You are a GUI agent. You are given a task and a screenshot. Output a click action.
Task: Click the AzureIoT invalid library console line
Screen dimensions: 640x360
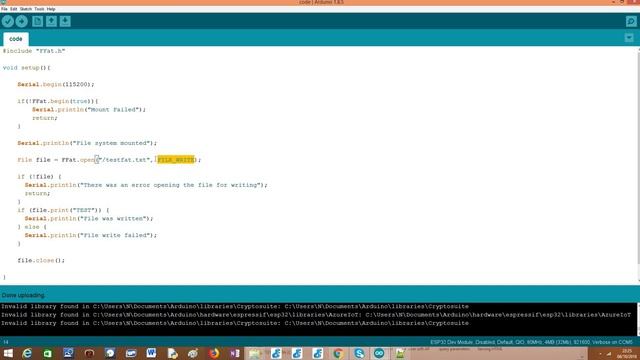tap(316, 315)
